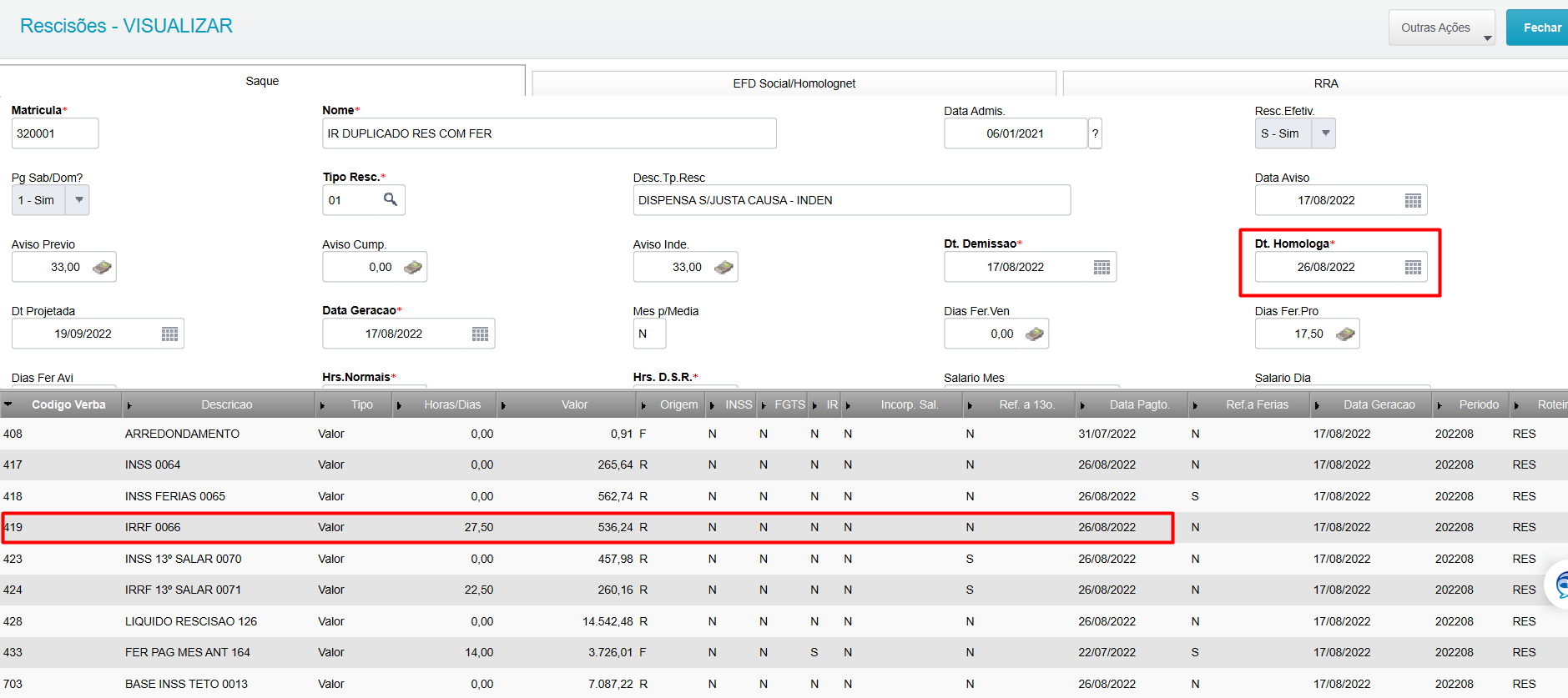Open the Outras Ações dropdown menu
This screenshot has height=698, width=1568.
coord(1442,28)
